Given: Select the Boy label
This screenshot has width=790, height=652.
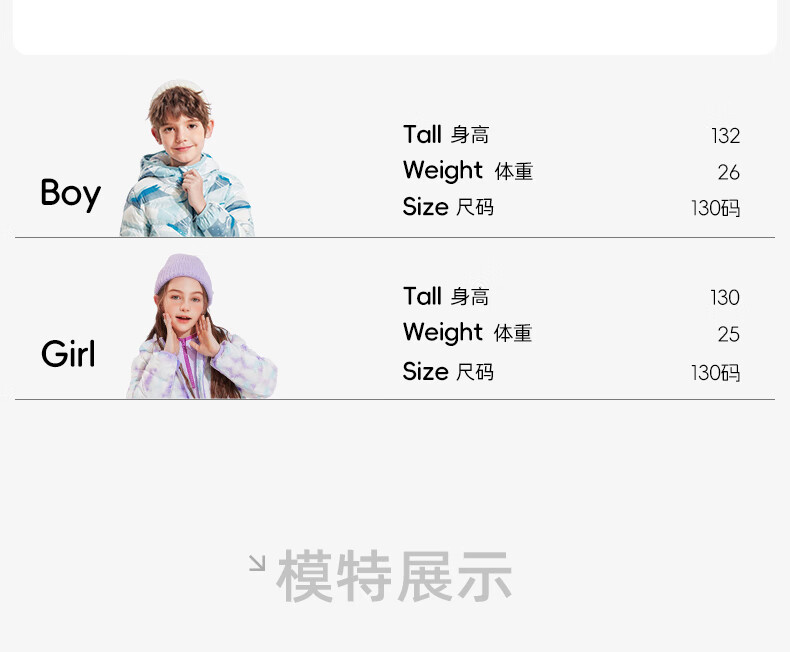Looking at the screenshot, I should pyautogui.click(x=70, y=193).
